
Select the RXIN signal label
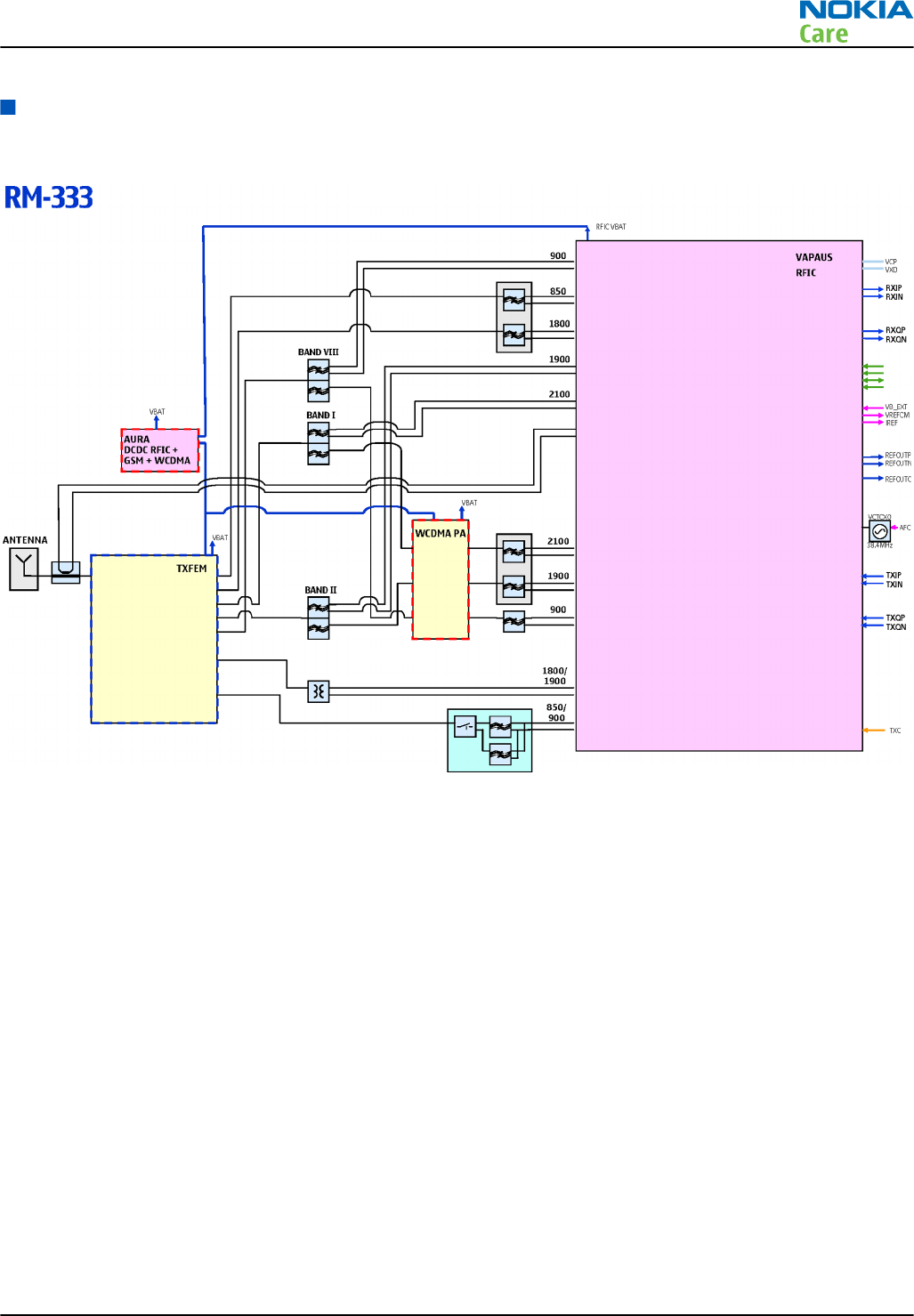894,297
